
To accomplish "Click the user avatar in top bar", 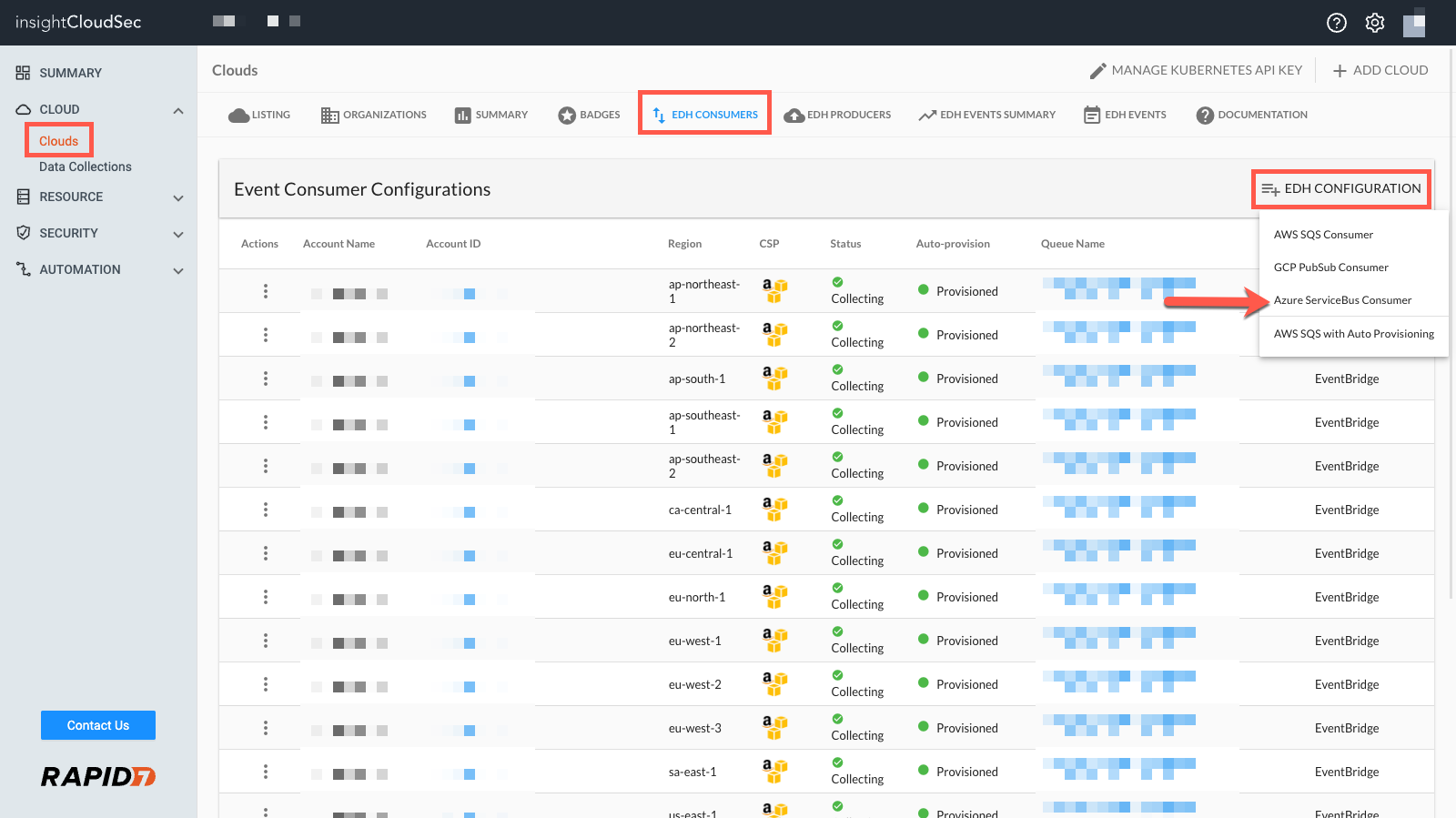I will coord(1414,23).
